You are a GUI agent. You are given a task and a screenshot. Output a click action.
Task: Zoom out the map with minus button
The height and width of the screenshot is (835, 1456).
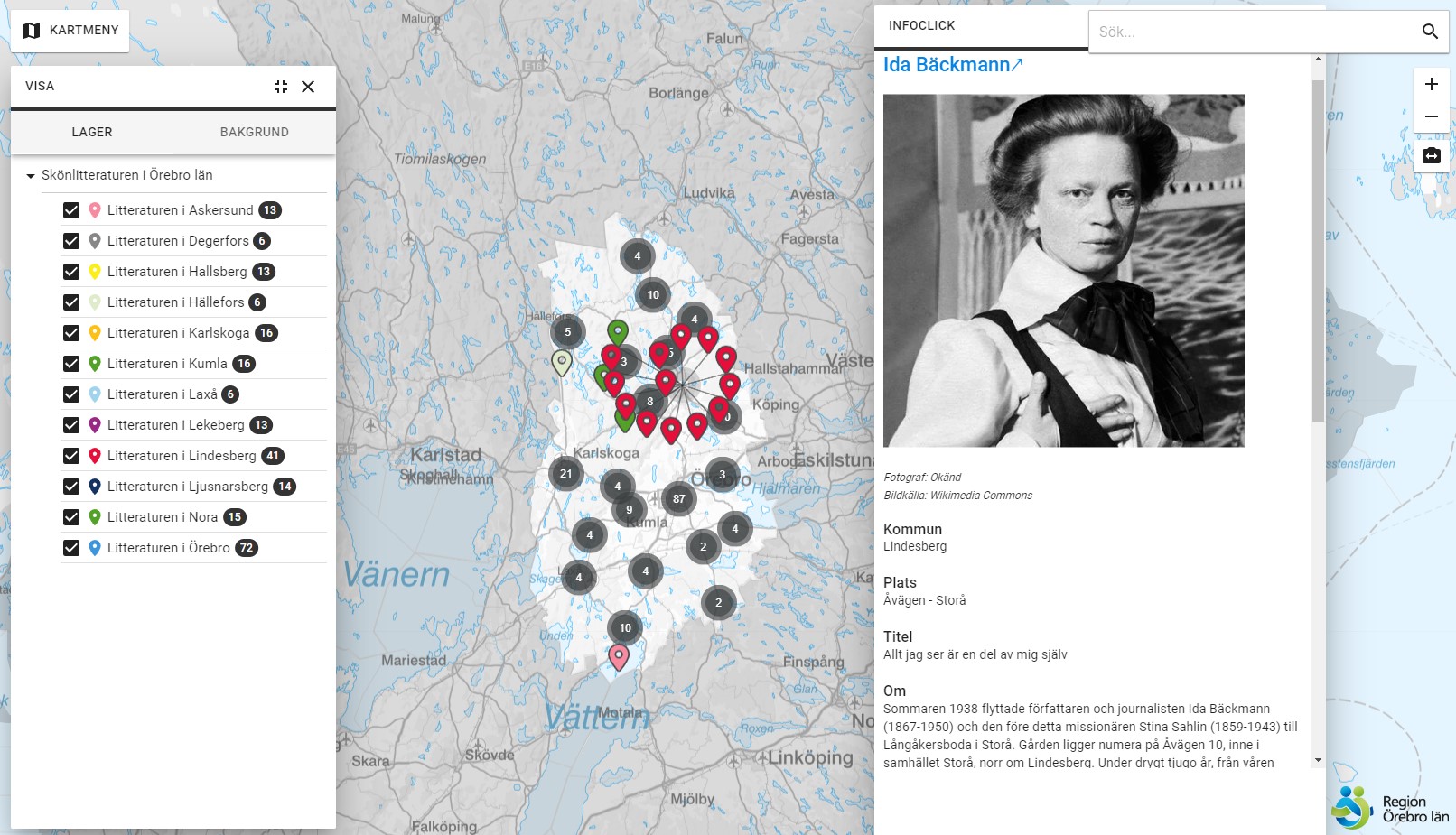pos(1432,117)
